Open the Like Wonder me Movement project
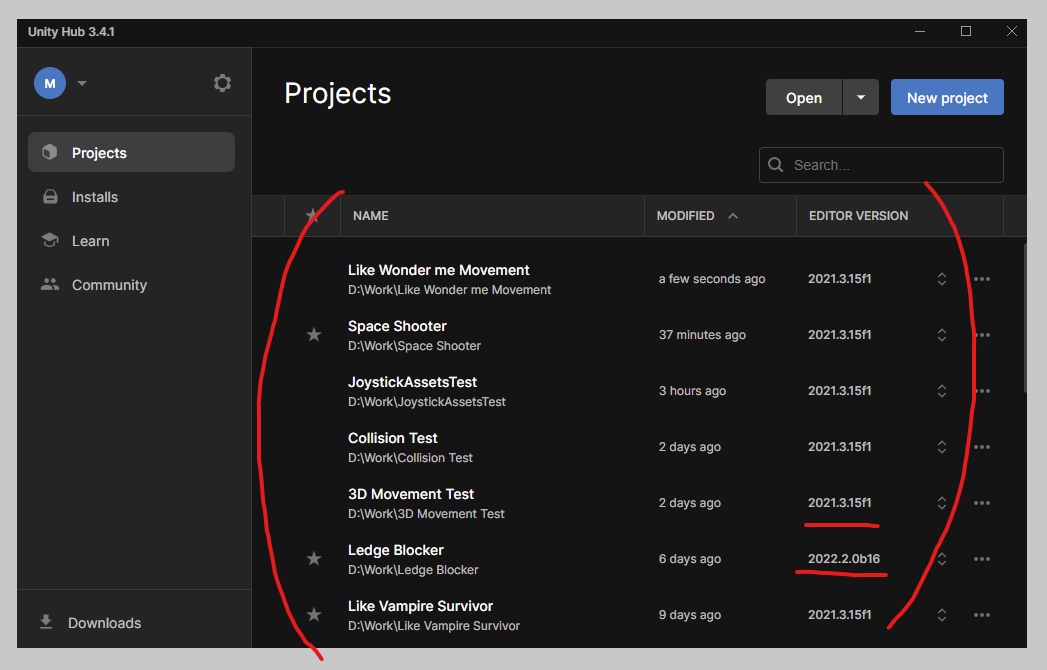 click(438, 270)
